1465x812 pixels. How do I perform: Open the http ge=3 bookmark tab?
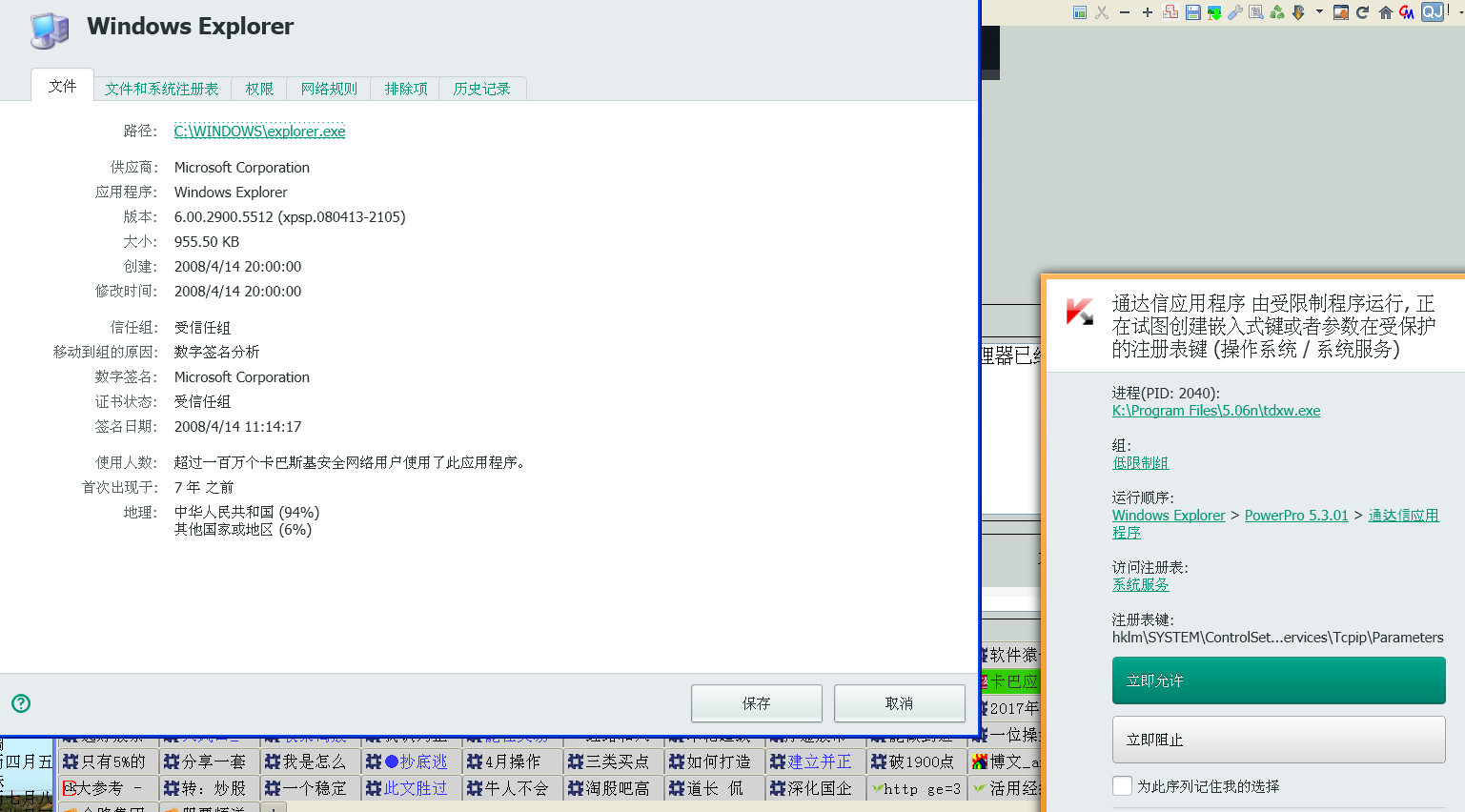pyautogui.click(x=917, y=788)
